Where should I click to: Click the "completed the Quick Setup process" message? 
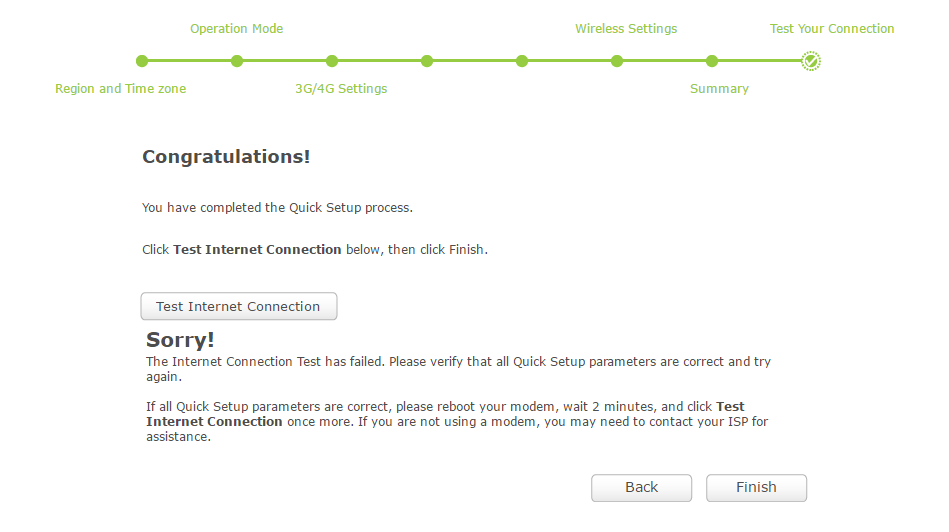[277, 208]
